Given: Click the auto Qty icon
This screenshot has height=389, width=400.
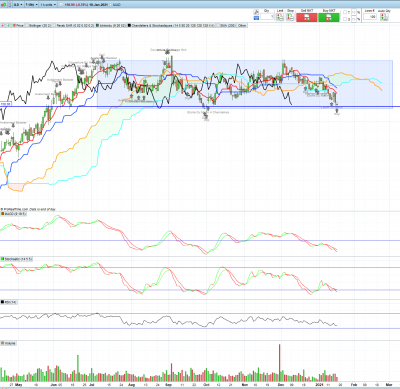Looking at the screenshot, I should pos(384,17).
